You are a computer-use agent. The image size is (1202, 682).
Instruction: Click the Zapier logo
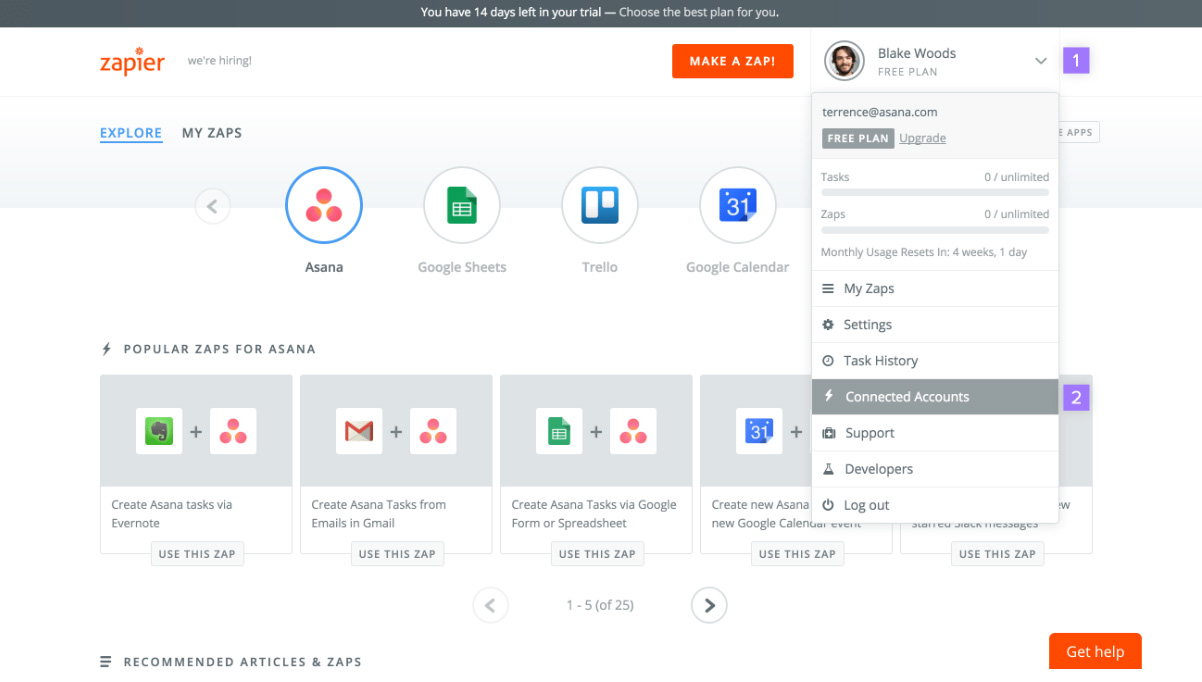[x=132, y=61]
